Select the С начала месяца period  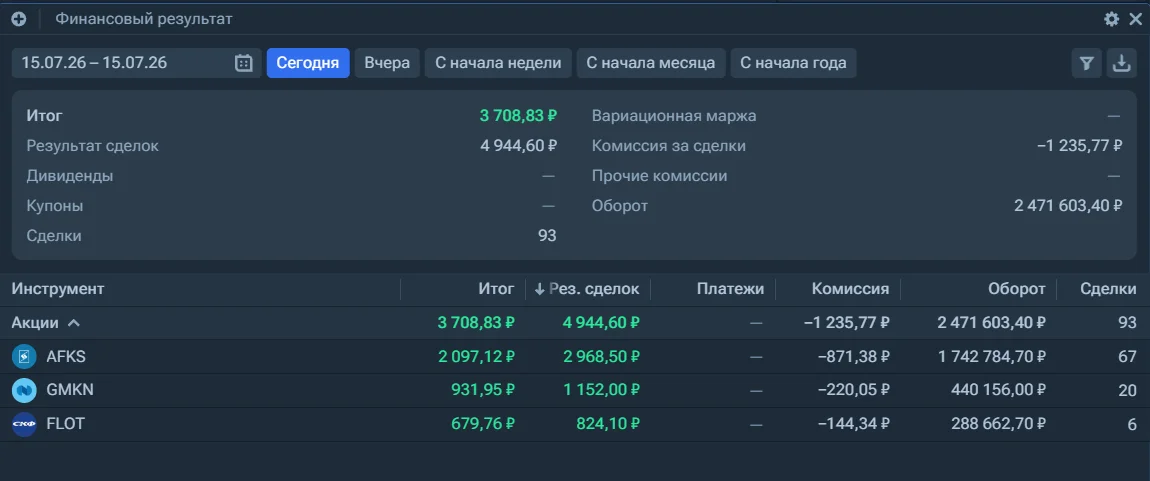[x=651, y=63]
